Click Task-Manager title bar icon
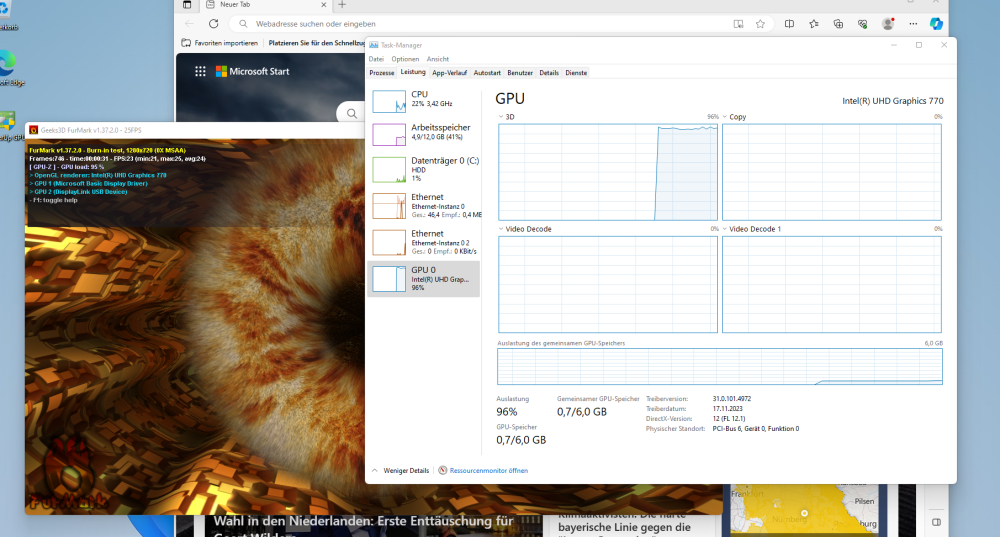The height and width of the screenshot is (537, 1000). [x=374, y=45]
